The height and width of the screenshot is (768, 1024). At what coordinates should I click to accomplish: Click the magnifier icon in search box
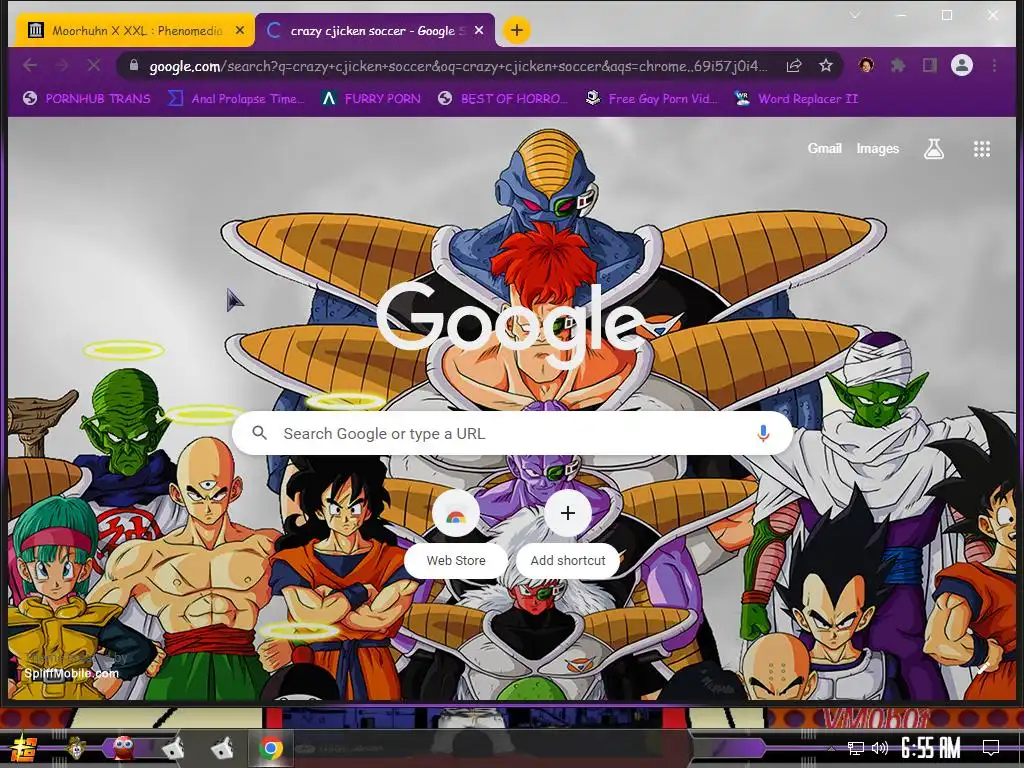[259, 433]
